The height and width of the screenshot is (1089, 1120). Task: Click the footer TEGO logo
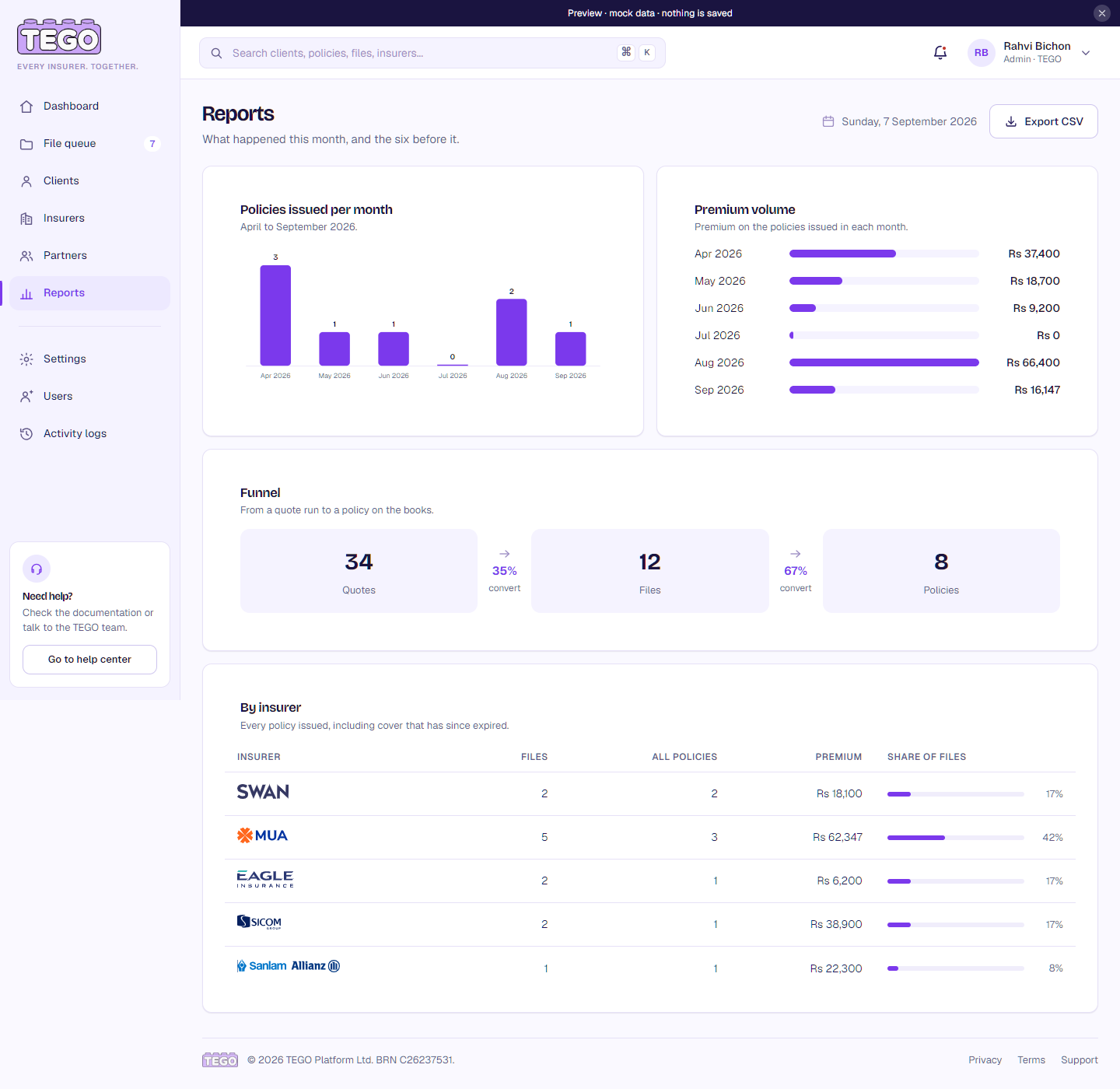pos(220,1060)
